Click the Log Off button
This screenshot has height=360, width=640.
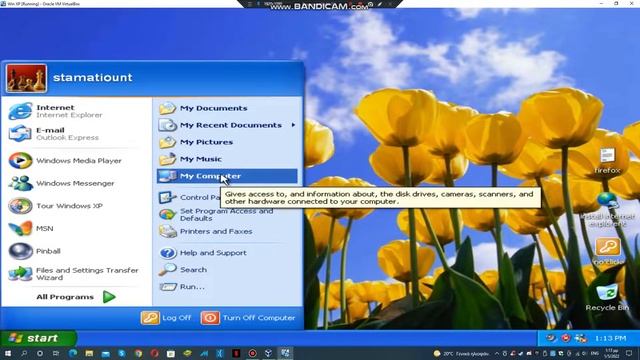166,318
